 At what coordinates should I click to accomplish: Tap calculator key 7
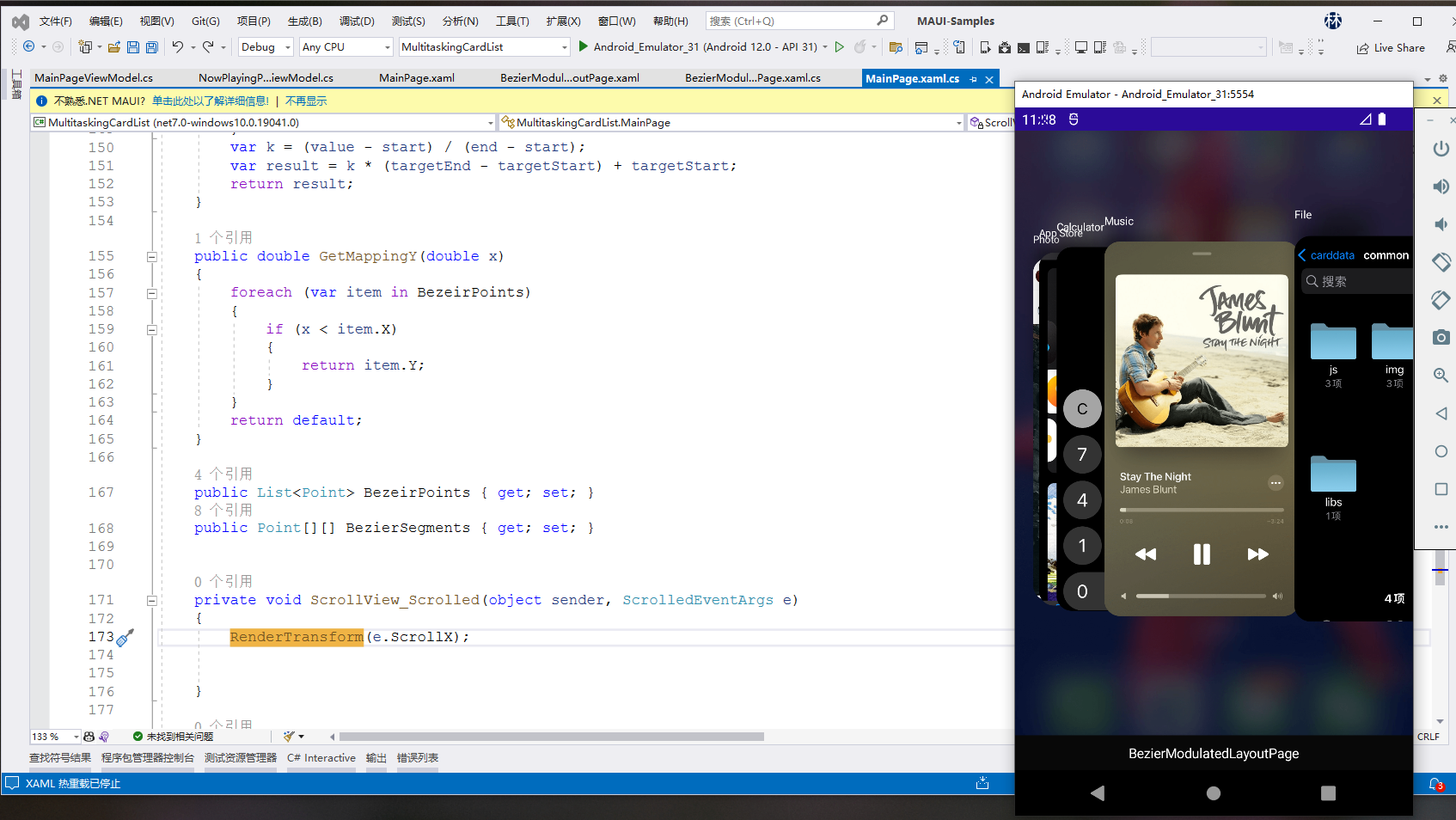click(x=1082, y=455)
